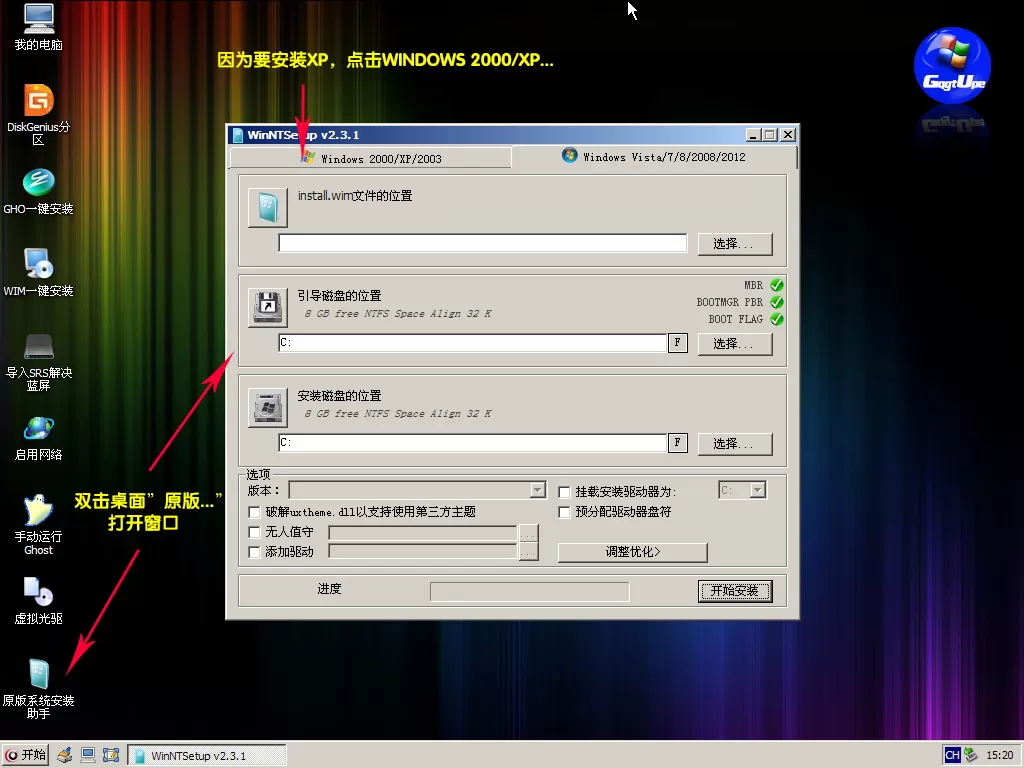Open 原版系统安装助手 desktop icon
1024x768 pixels.
38,675
